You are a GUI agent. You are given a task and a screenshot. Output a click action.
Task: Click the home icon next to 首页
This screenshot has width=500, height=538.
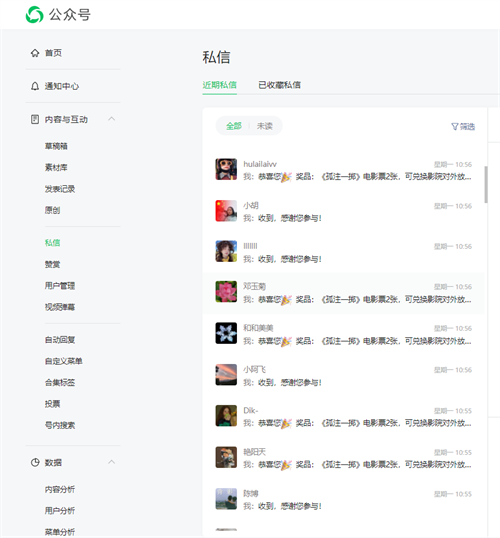(x=35, y=53)
